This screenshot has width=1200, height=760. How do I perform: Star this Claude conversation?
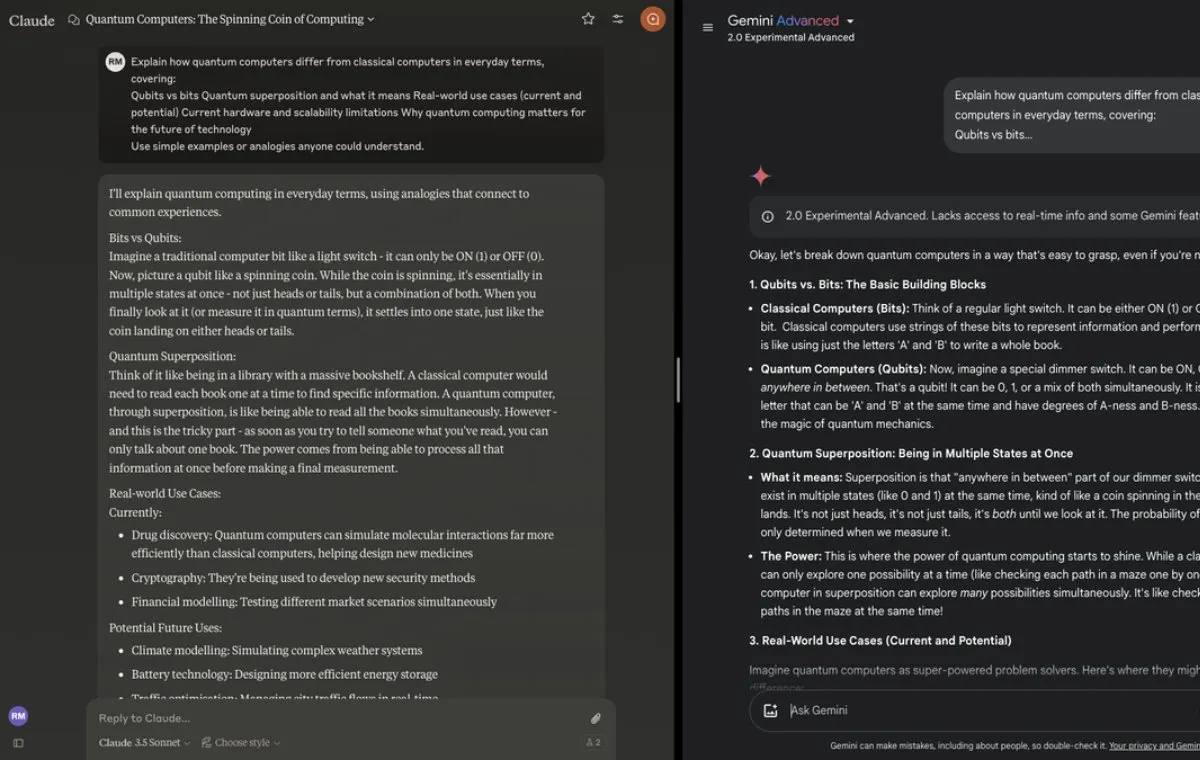point(588,19)
